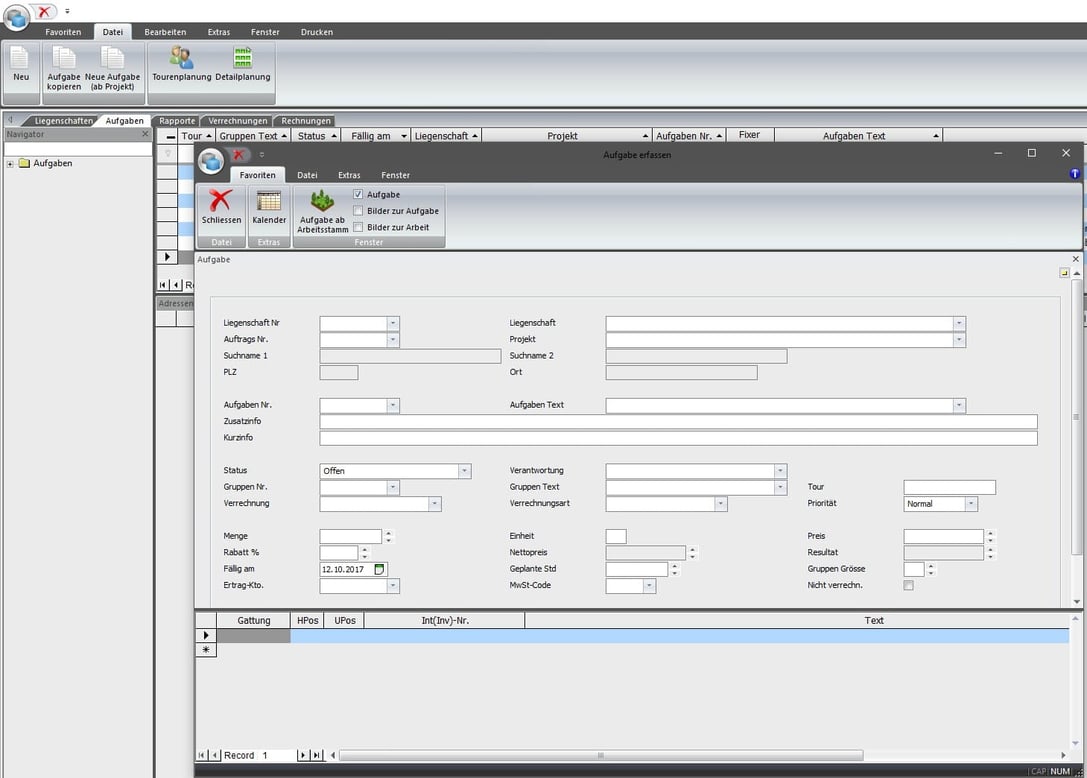1087x778 pixels.
Task: Open the Bearbeiten menu in the main window
Action: (x=165, y=32)
